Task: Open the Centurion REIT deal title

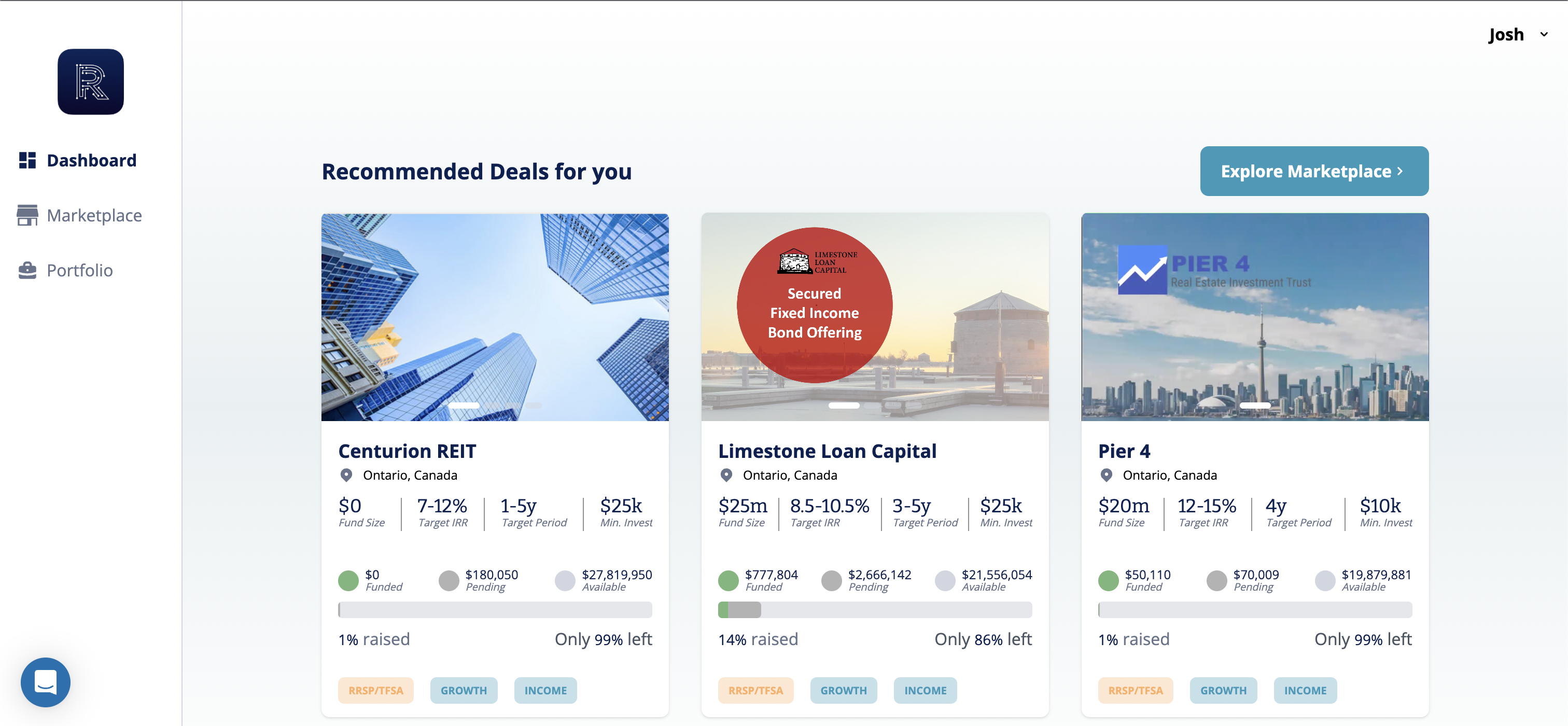Action: 407,451
